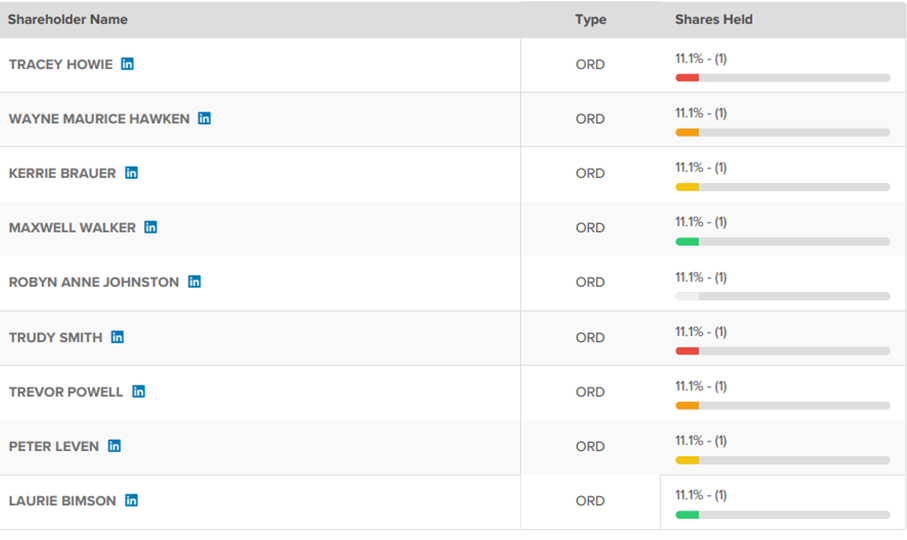The width and height of the screenshot is (907, 540).
Task: Click Maxwell Walker's green shares bar
Action: pyautogui.click(x=687, y=241)
